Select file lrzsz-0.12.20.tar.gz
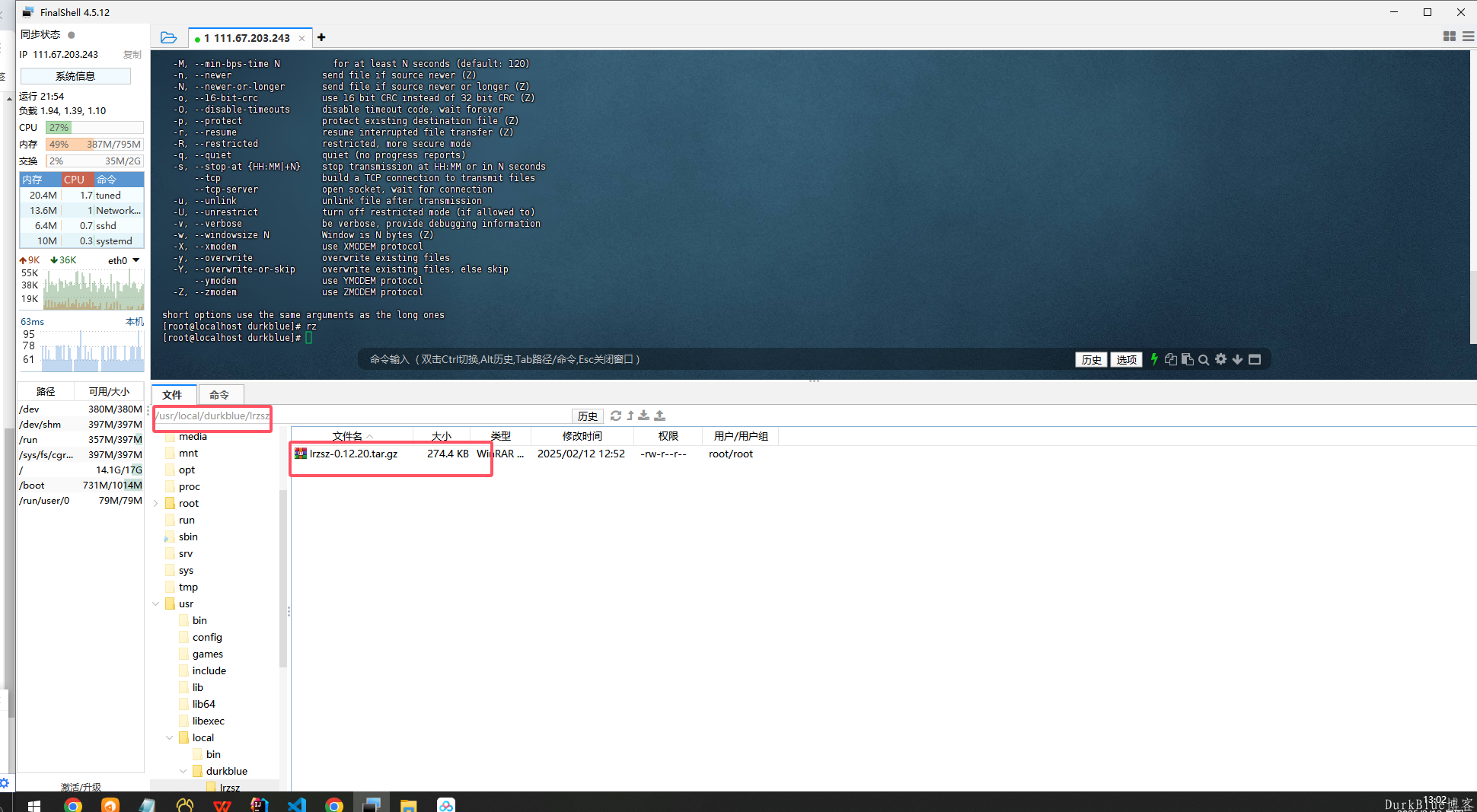Screen dimensions: 1477x812 click(353, 454)
